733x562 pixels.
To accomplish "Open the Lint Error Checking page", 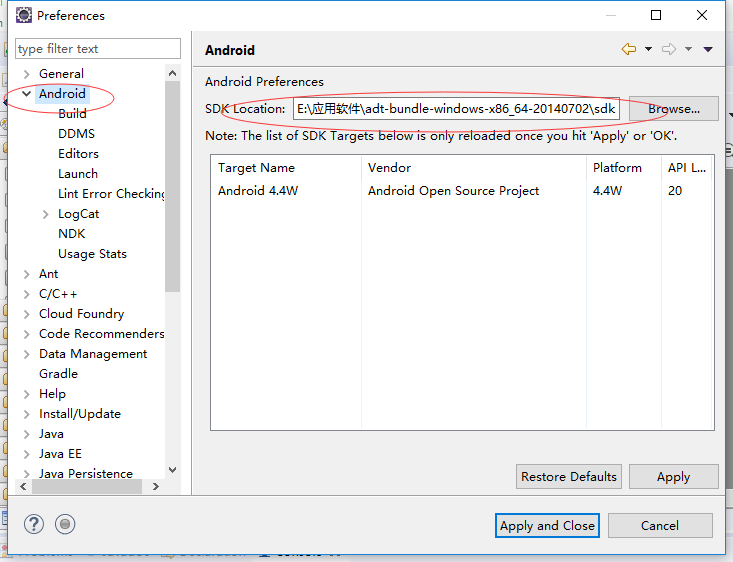I will click(111, 194).
